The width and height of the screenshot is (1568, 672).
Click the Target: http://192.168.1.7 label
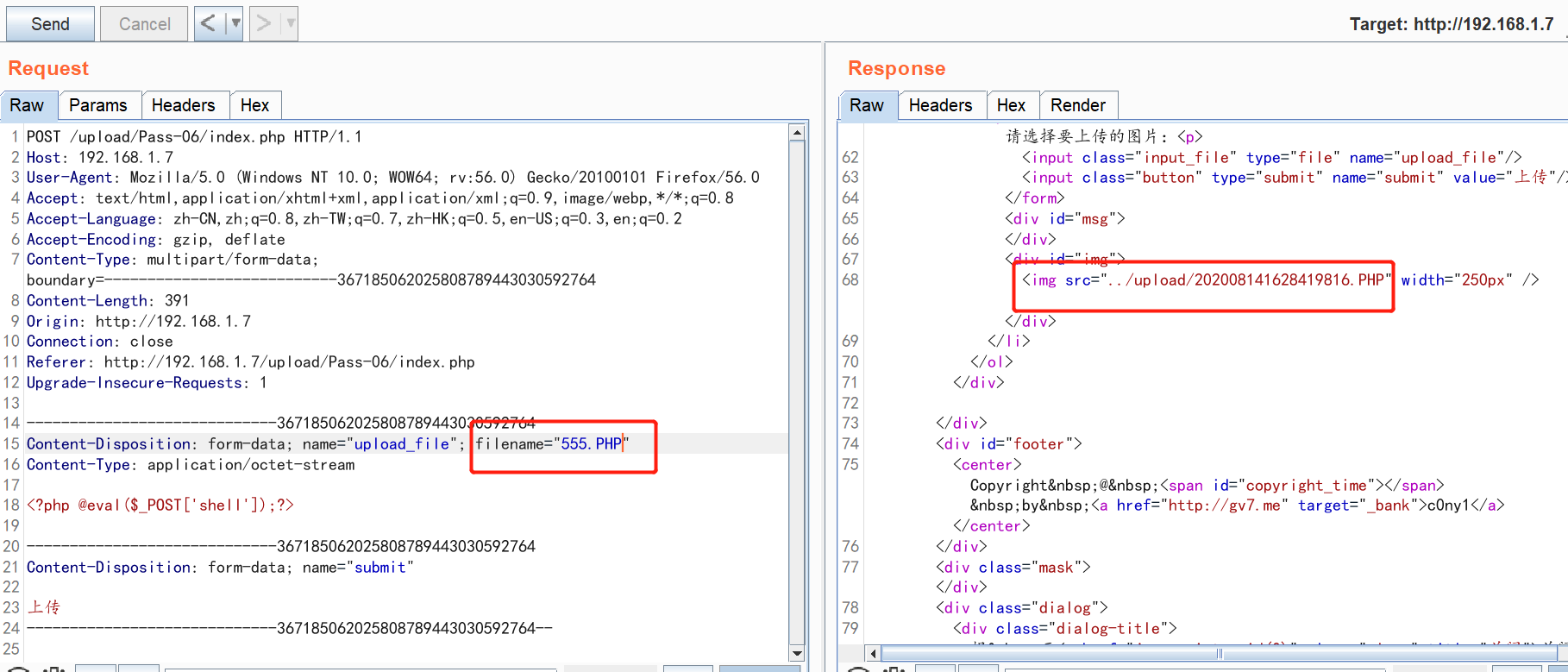(x=1452, y=24)
